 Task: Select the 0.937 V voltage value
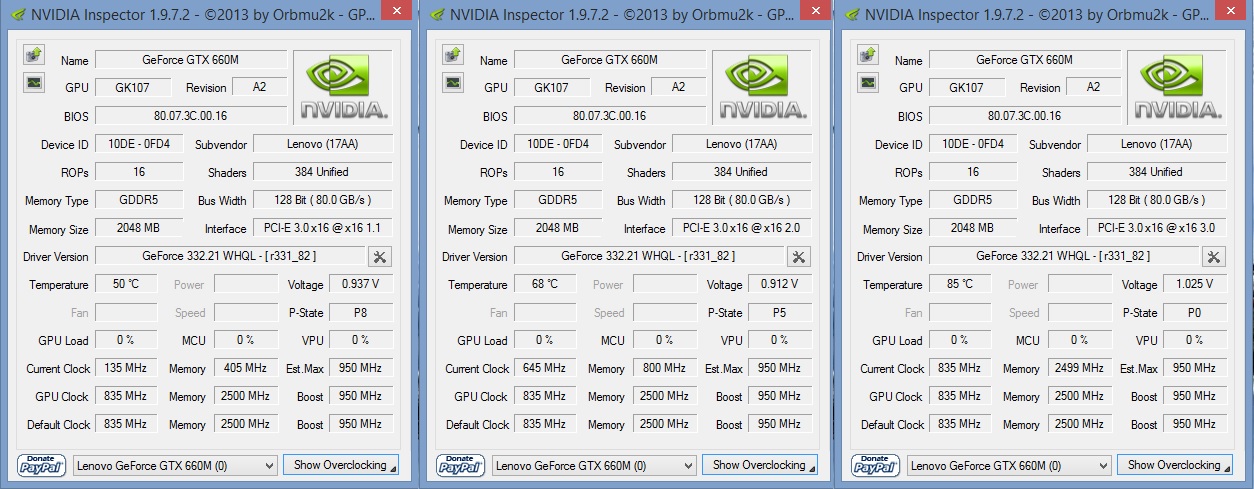[x=361, y=285]
